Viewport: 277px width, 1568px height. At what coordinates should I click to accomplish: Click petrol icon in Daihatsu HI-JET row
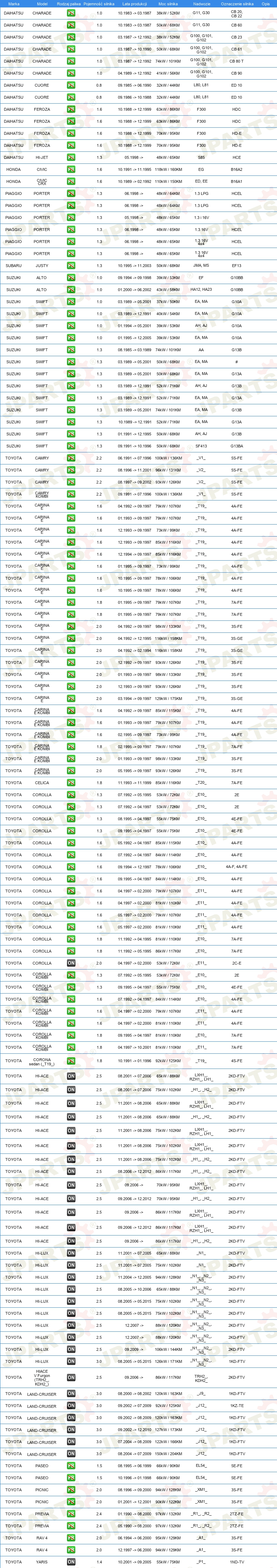pos(72,157)
